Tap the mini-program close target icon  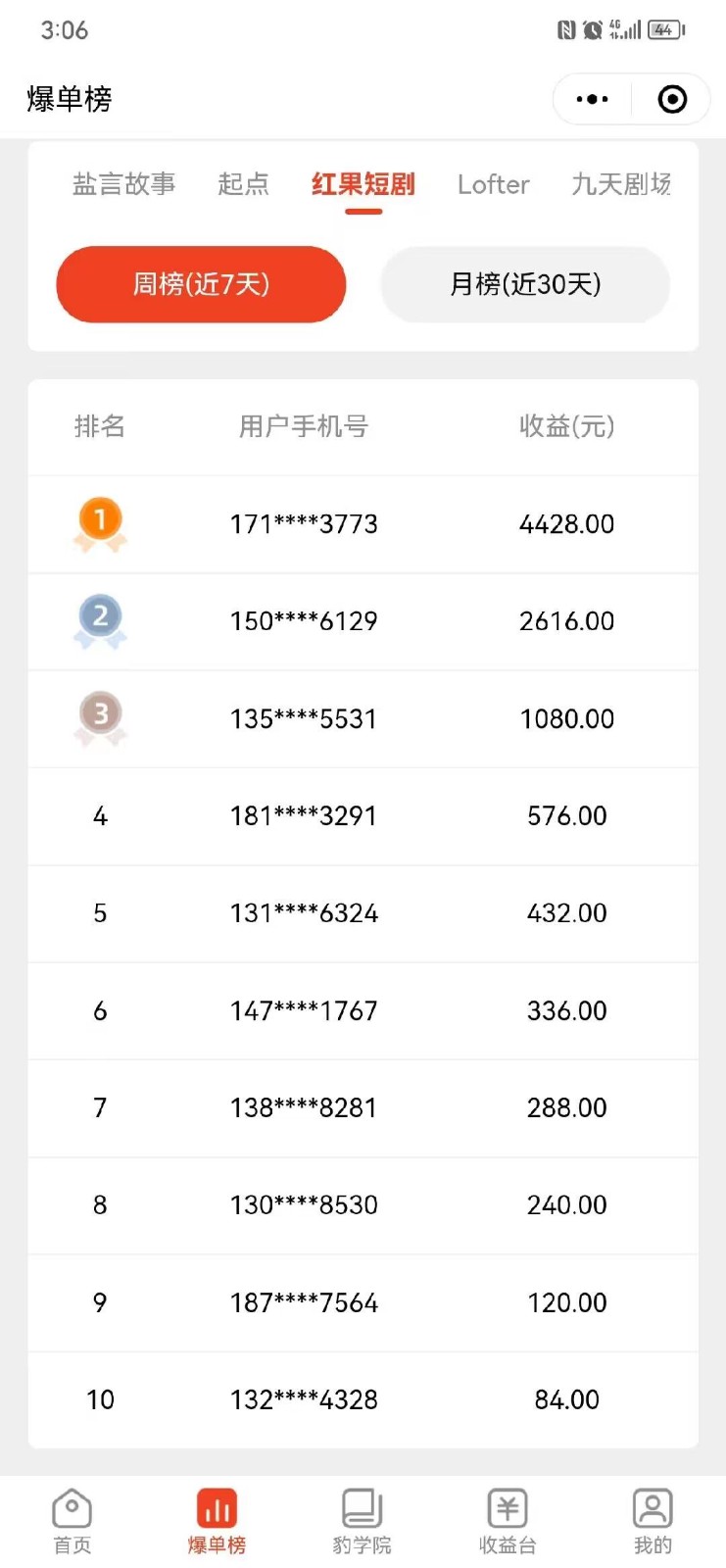pos(672,99)
